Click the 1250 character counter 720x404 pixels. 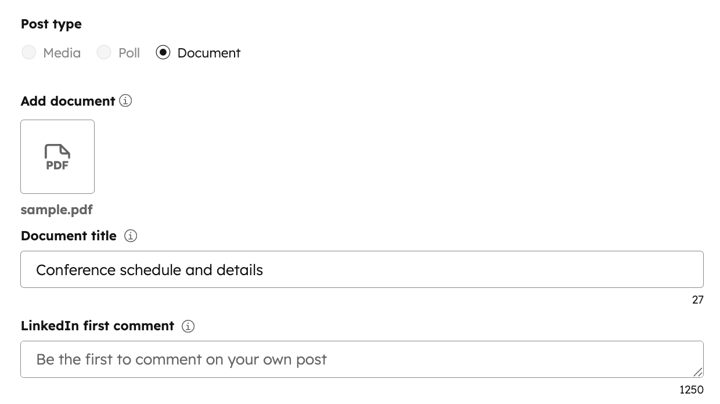point(691,390)
